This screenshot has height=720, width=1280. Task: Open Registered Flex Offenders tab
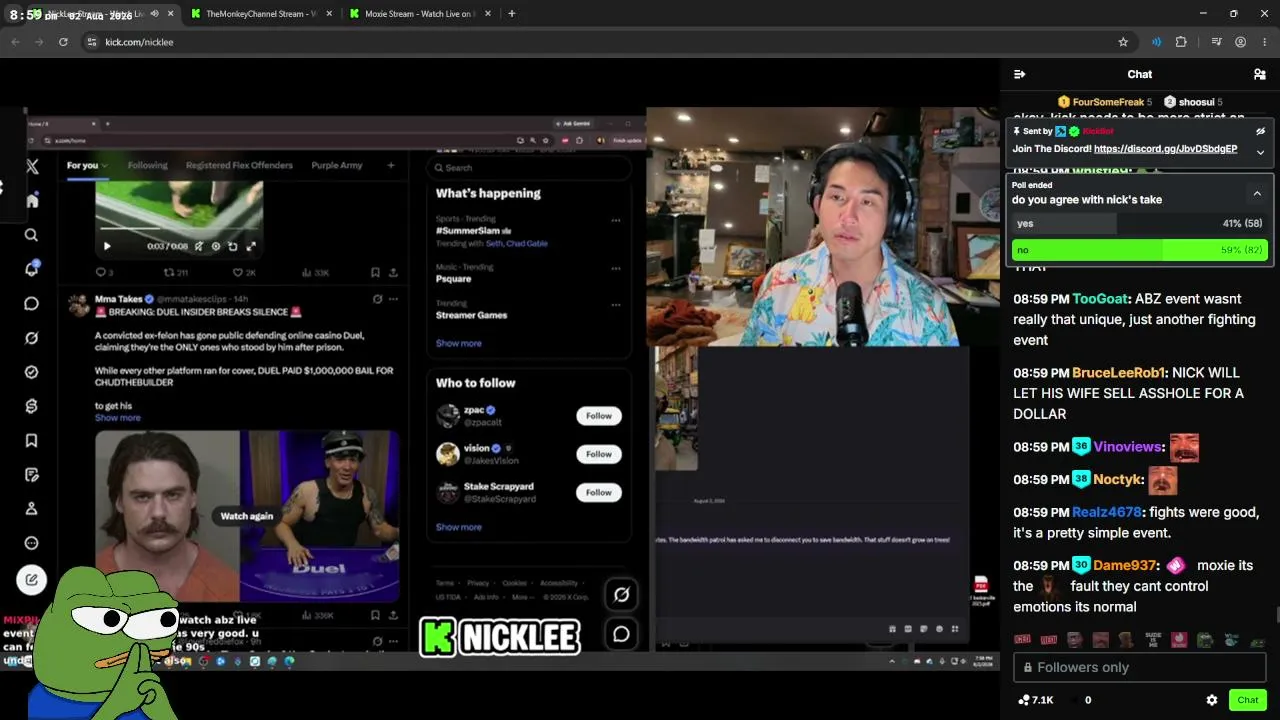click(x=239, y=165)
